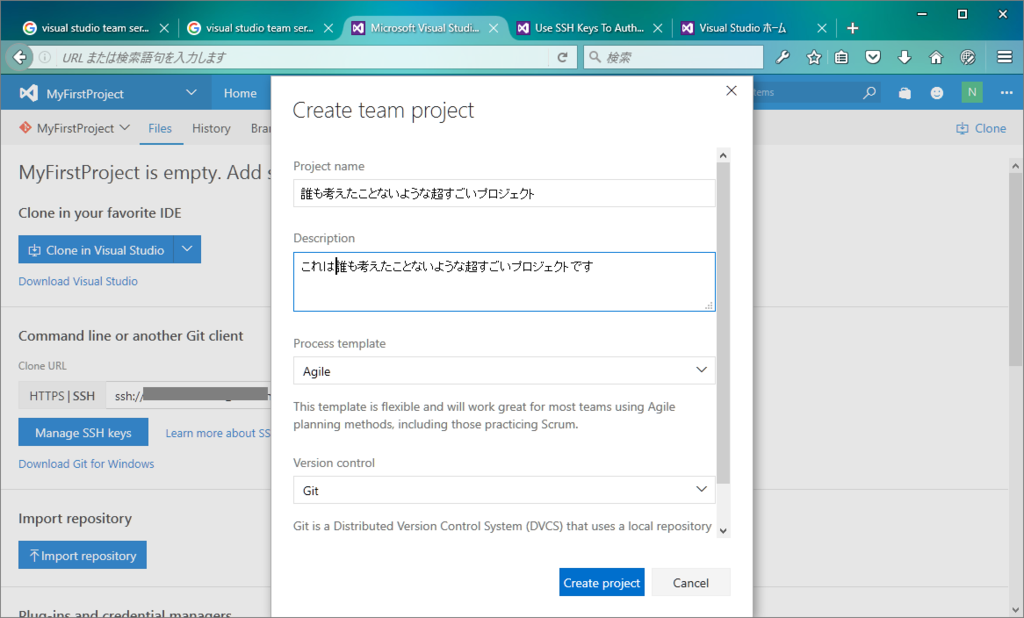Close the Visual Studio ホーム tab

click(x=822, y=28)
